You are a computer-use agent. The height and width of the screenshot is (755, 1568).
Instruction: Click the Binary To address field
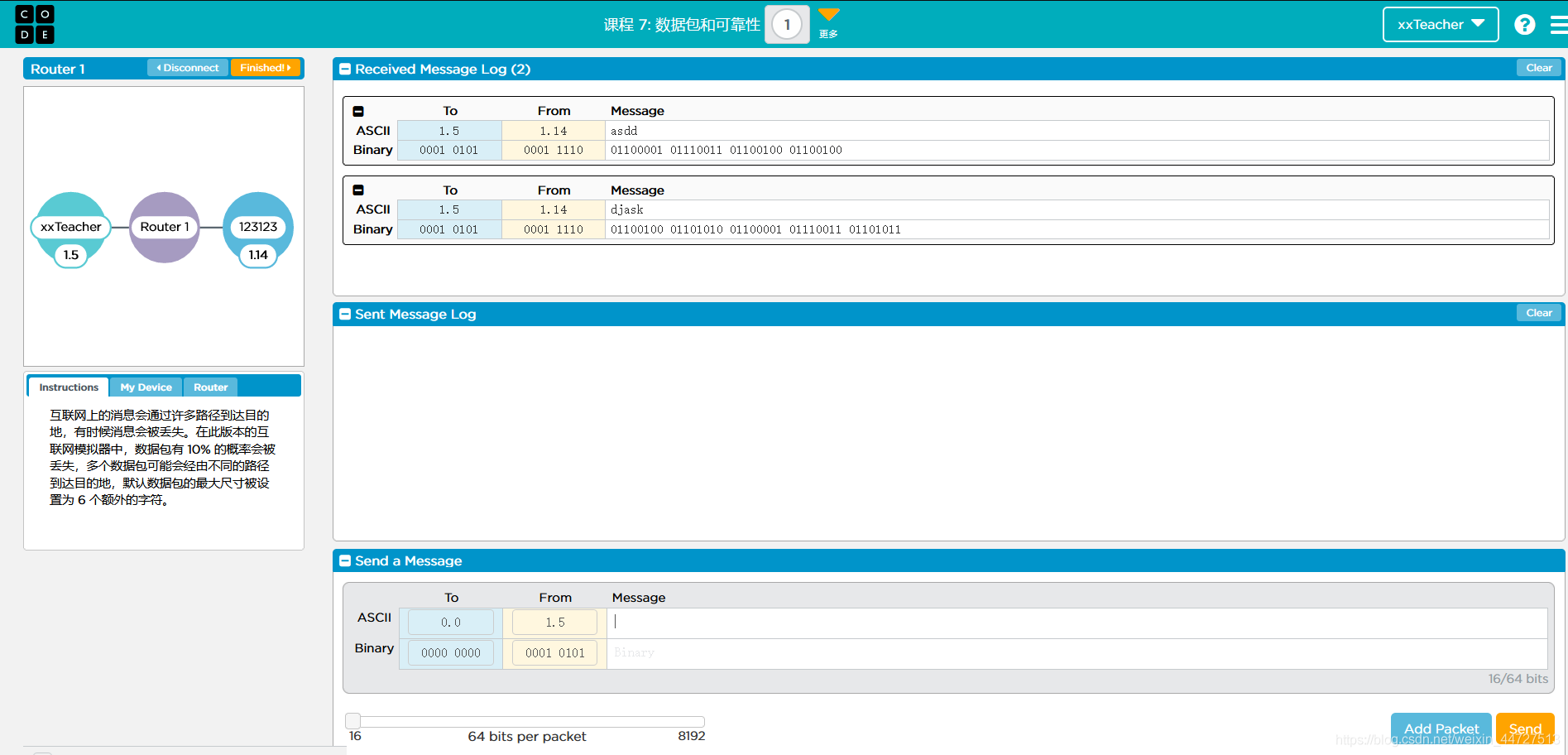(451, 653)
